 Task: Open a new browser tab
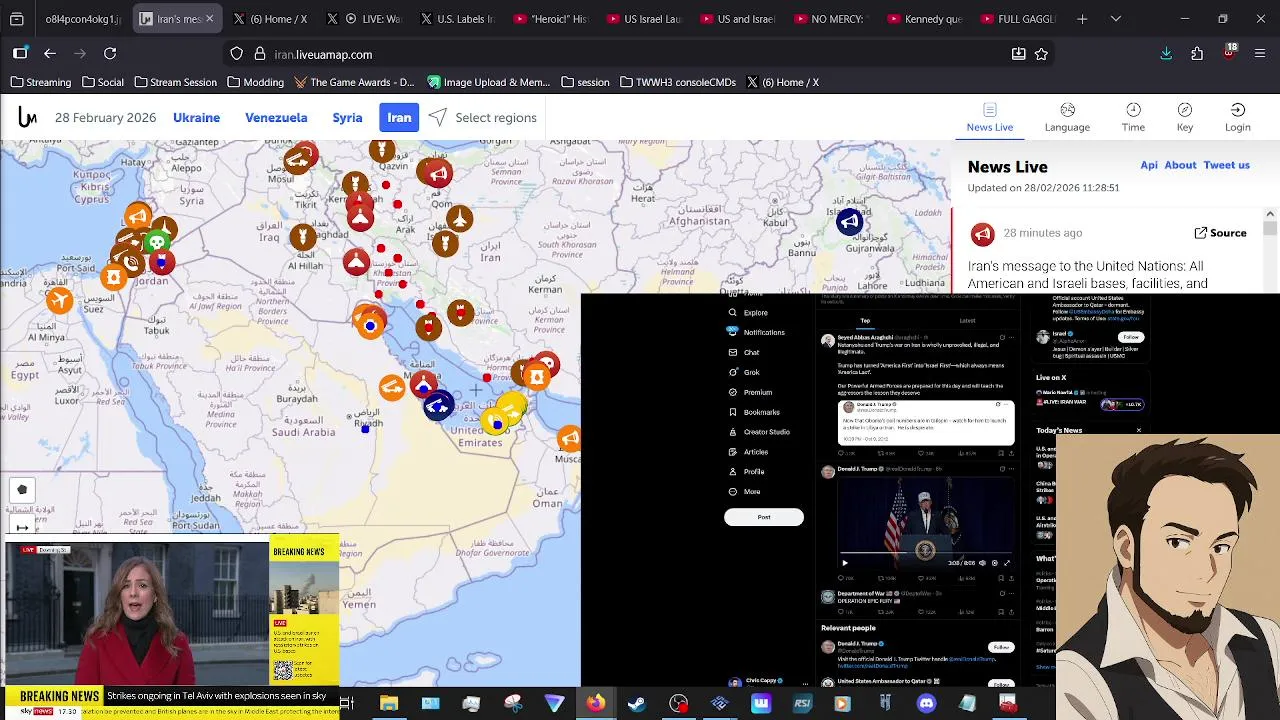click(x=1082, y=19)
